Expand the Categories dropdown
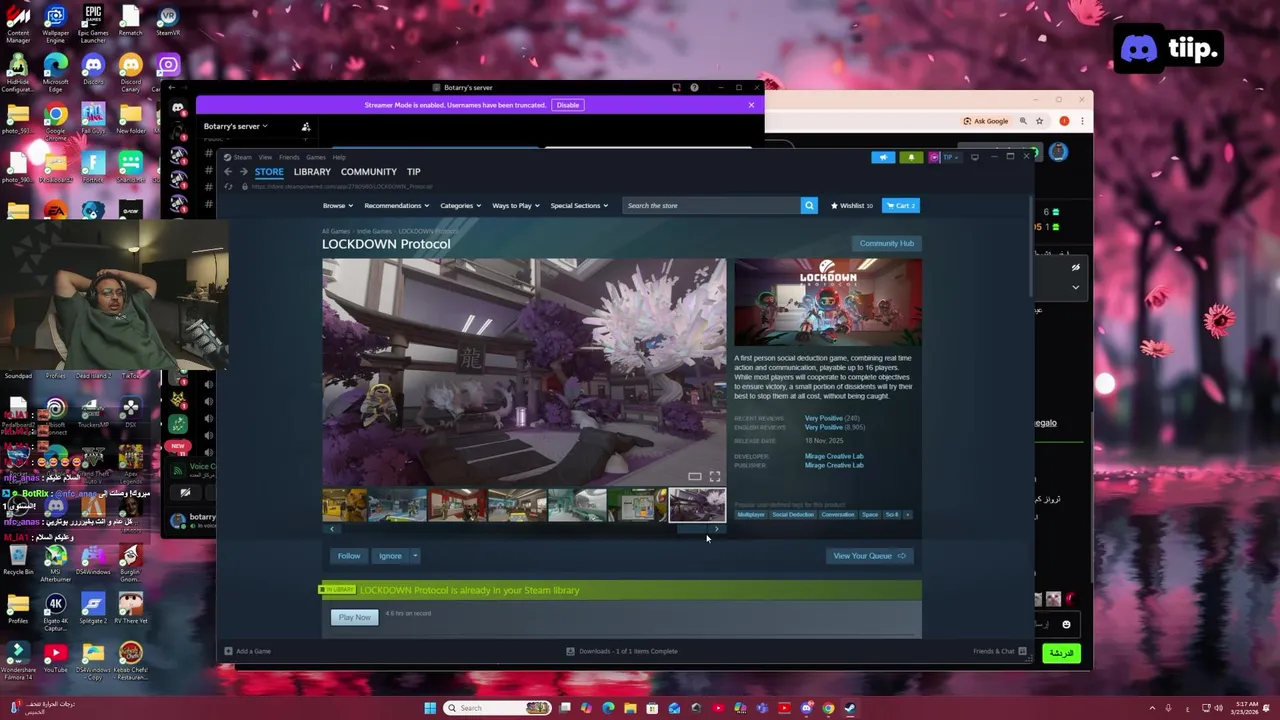The height and width of the screenshot is (720, 1280). coord(460,205)
